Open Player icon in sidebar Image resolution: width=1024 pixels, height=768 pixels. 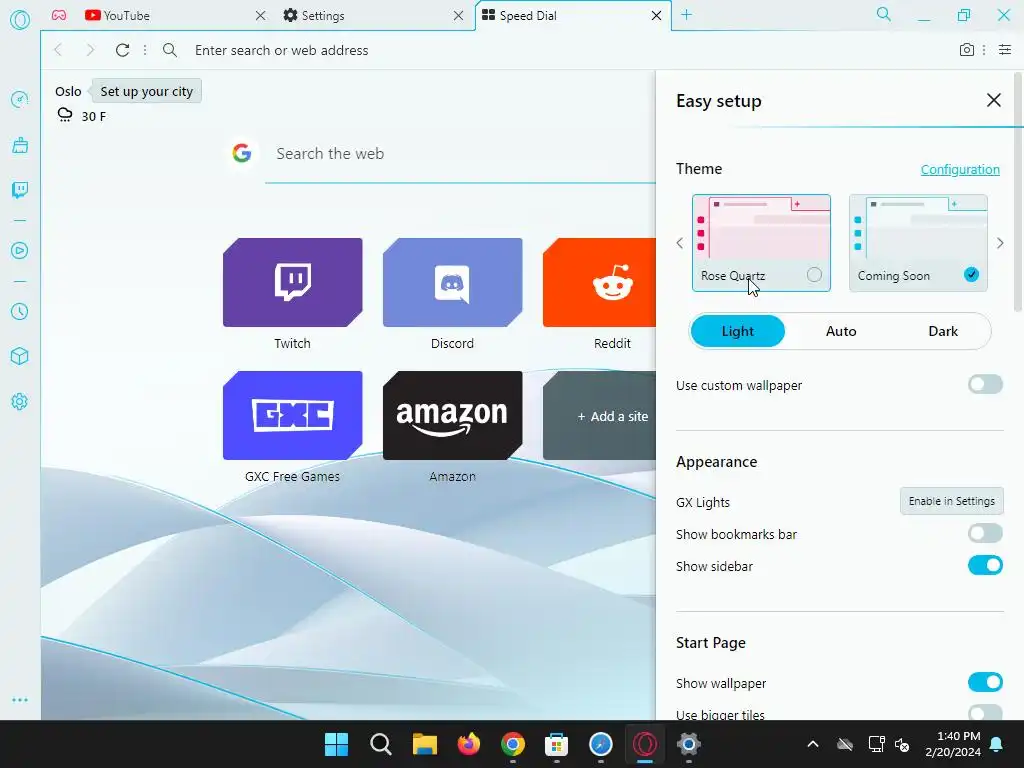20,250
